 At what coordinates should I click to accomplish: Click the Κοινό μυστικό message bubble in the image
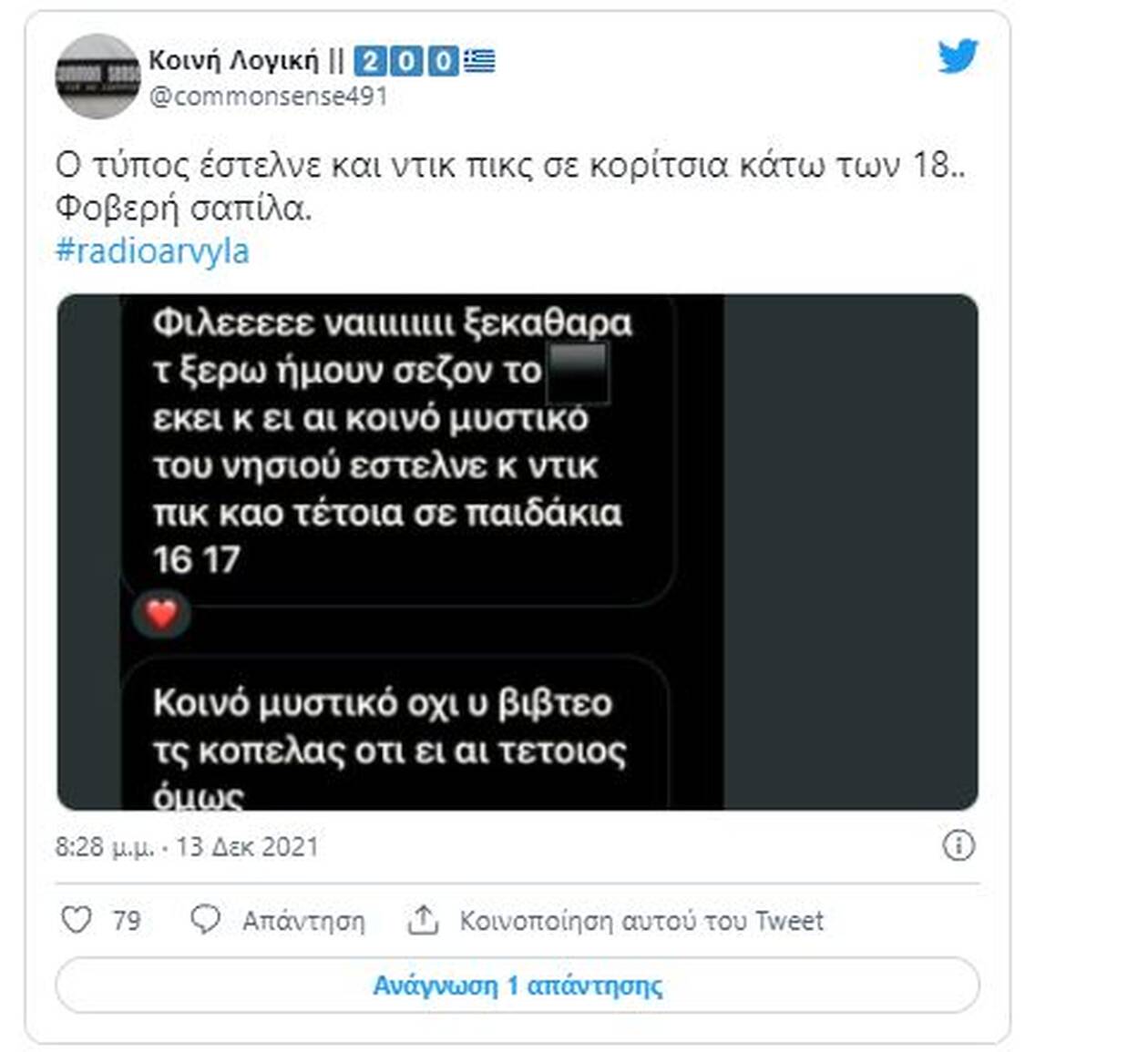[x=395, y=733]
